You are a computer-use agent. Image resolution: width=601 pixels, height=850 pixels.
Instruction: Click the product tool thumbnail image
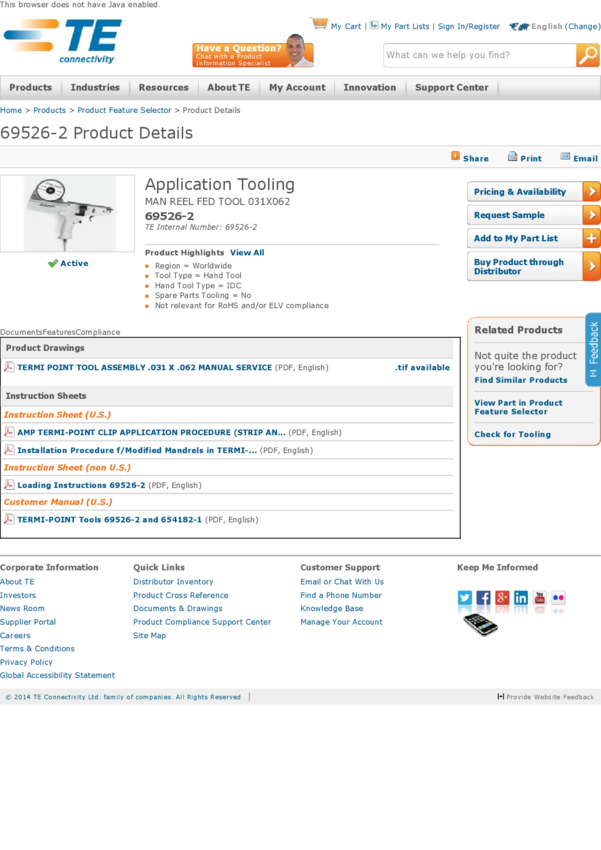point(67,214)
